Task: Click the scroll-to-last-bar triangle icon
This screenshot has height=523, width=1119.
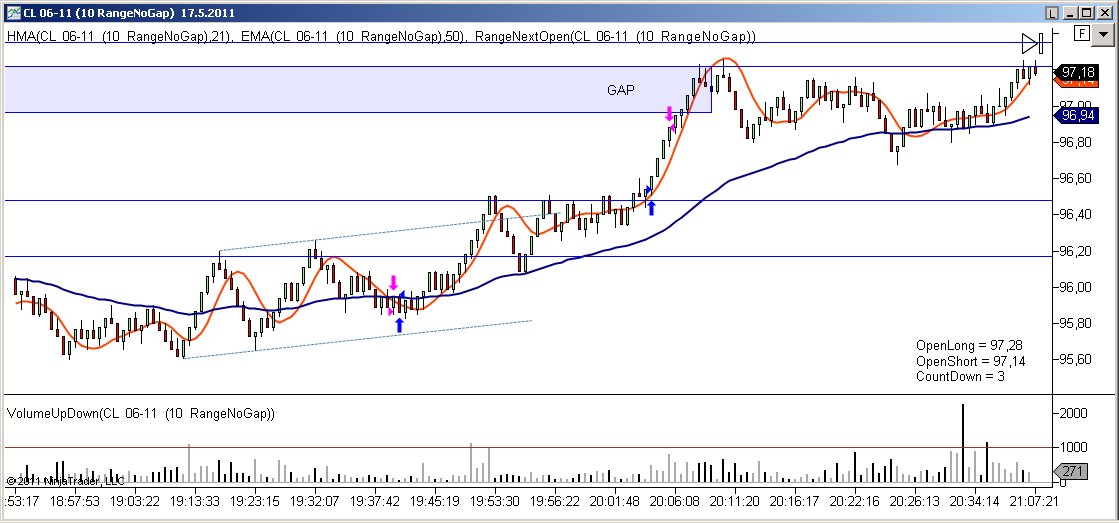Action: pos(1033,44)
